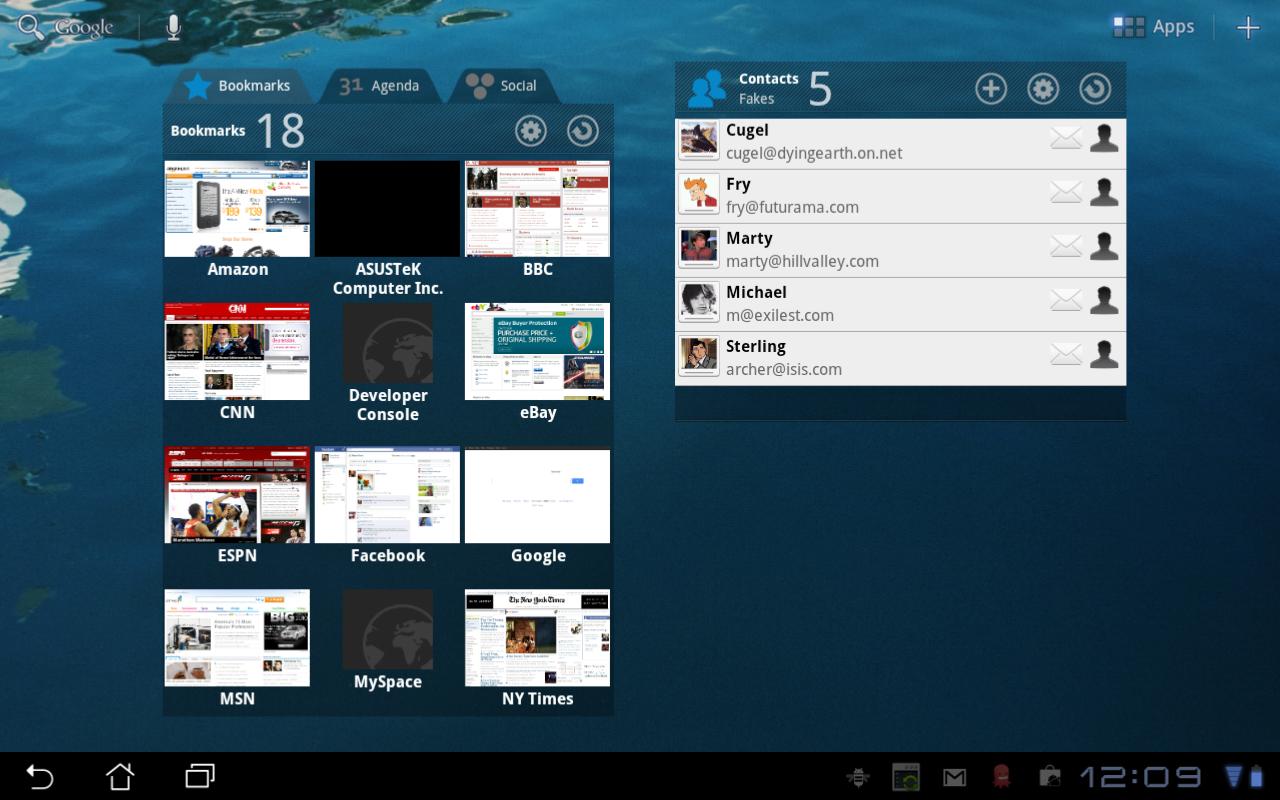
Task: Switch to the Social tab
Action: point(503,86)
